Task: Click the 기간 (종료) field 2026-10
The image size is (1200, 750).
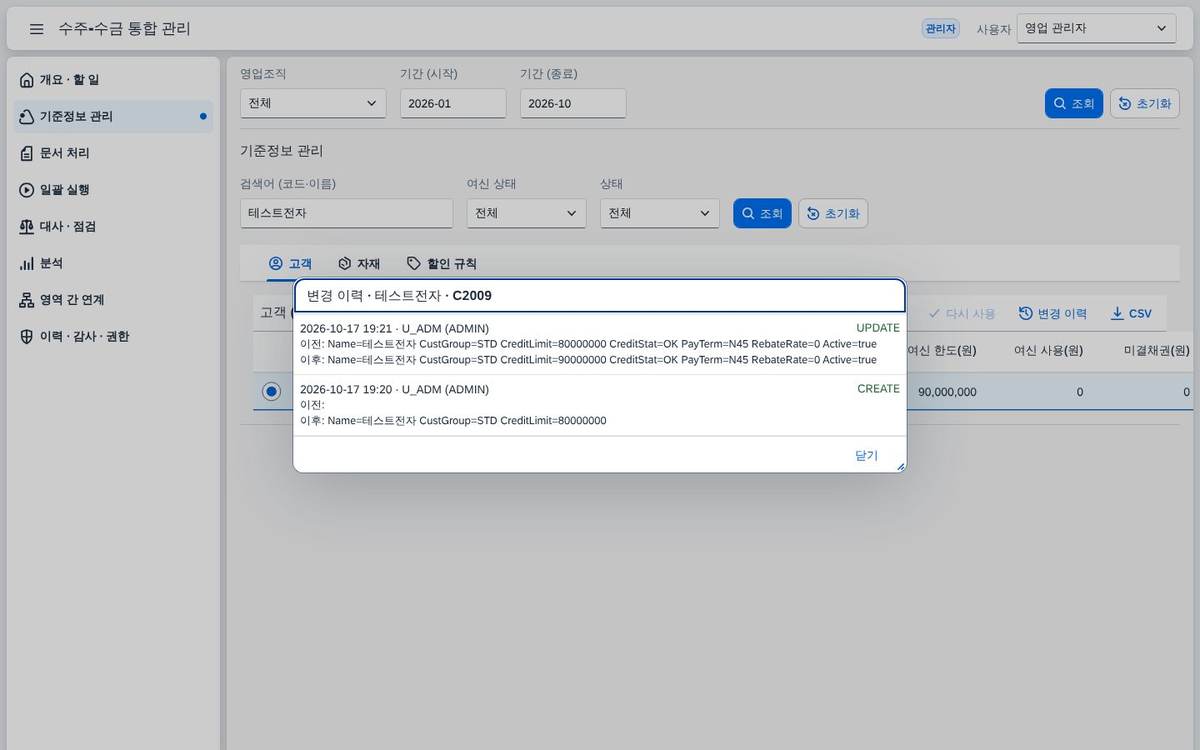Action: click(x=573, y=103)
